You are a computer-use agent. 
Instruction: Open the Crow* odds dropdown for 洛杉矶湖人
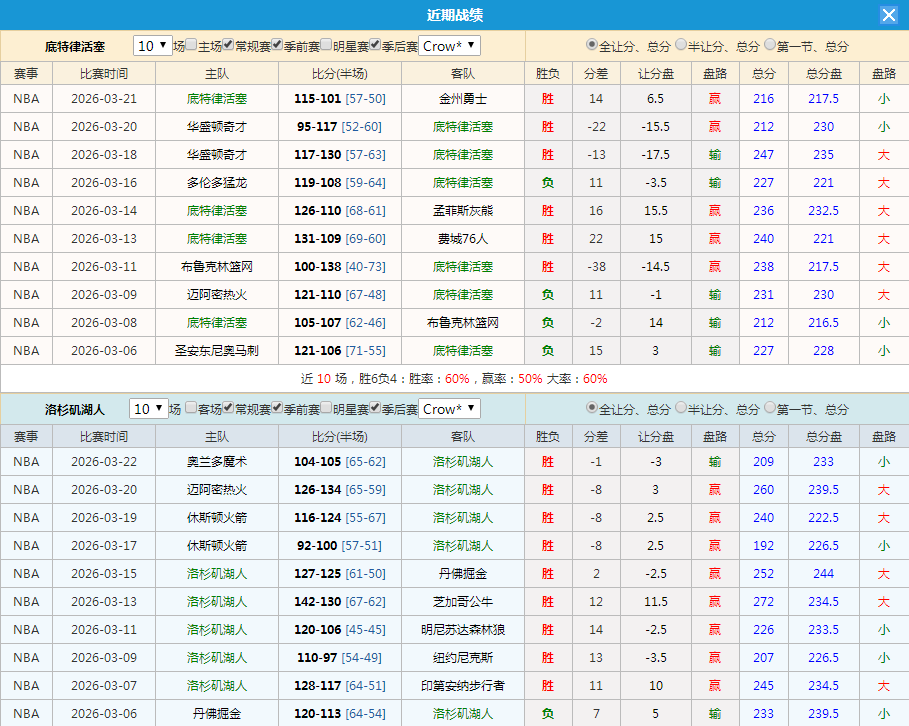[x=446, y=408]
